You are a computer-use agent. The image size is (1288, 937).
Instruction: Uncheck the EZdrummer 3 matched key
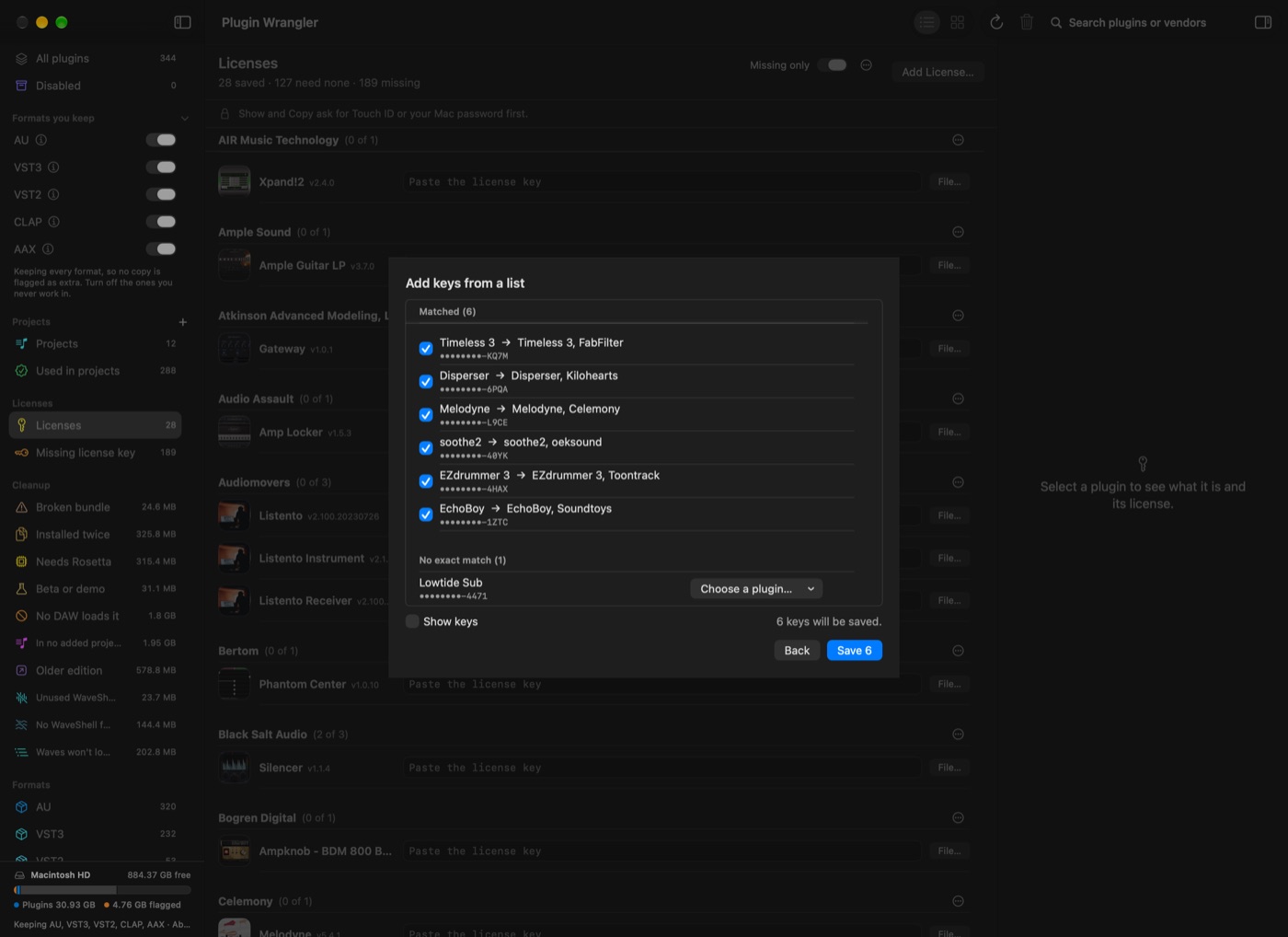[x=426, y=481]
